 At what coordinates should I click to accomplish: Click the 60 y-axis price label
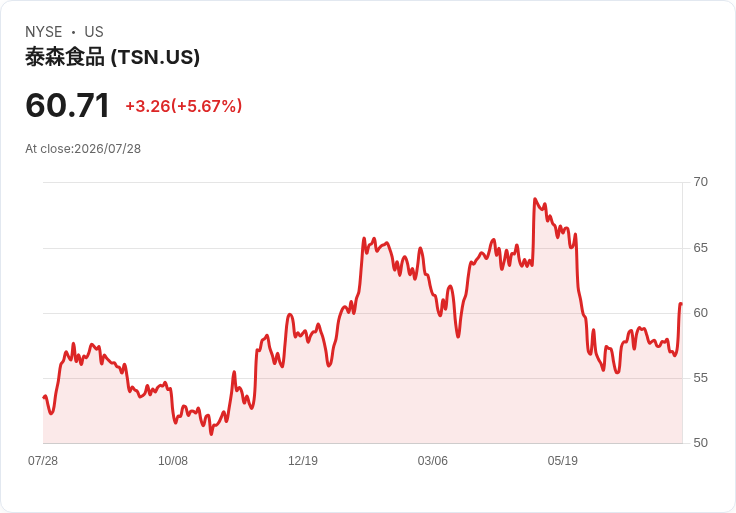pos(700,313)
